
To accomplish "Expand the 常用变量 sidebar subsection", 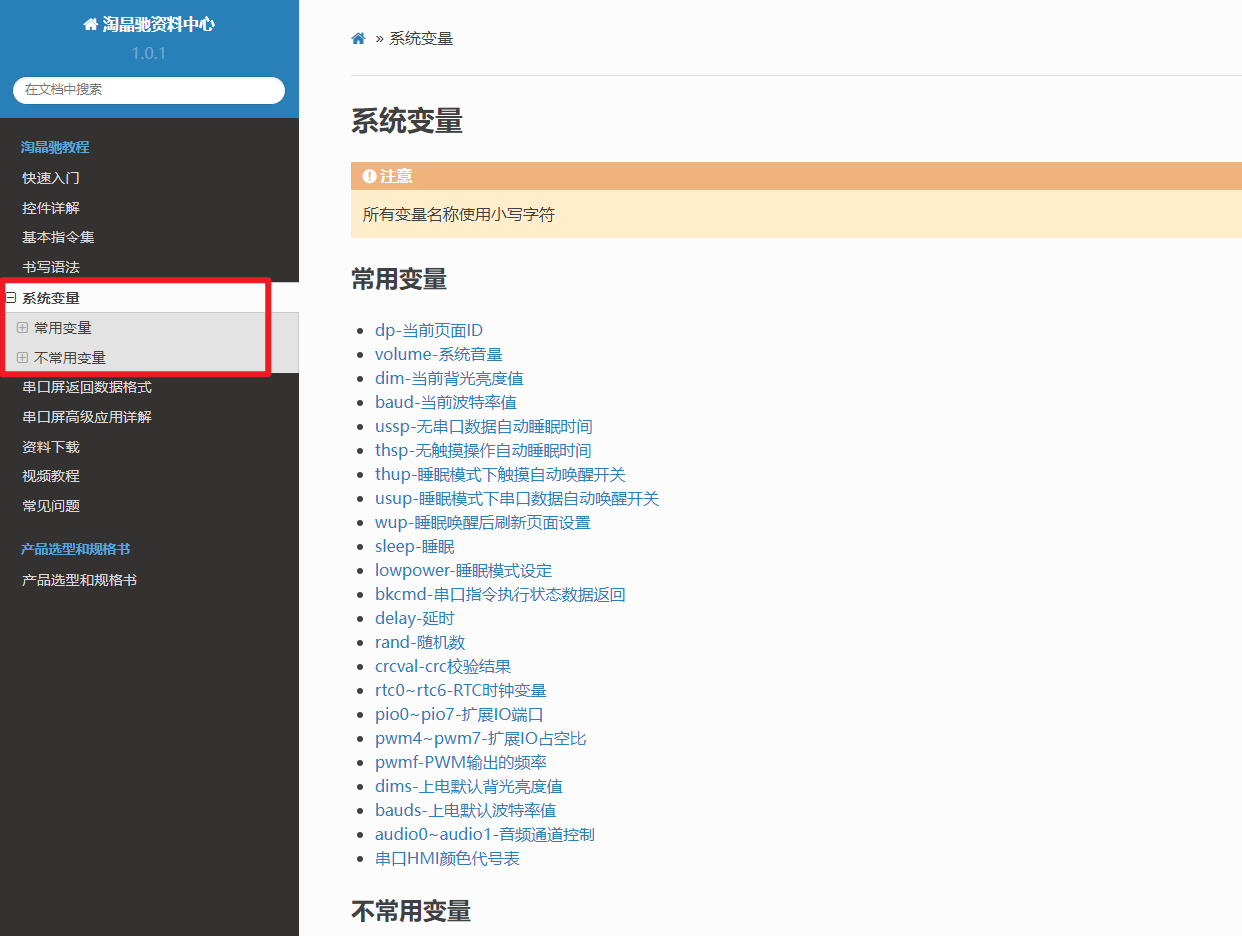I will [23, 328].
